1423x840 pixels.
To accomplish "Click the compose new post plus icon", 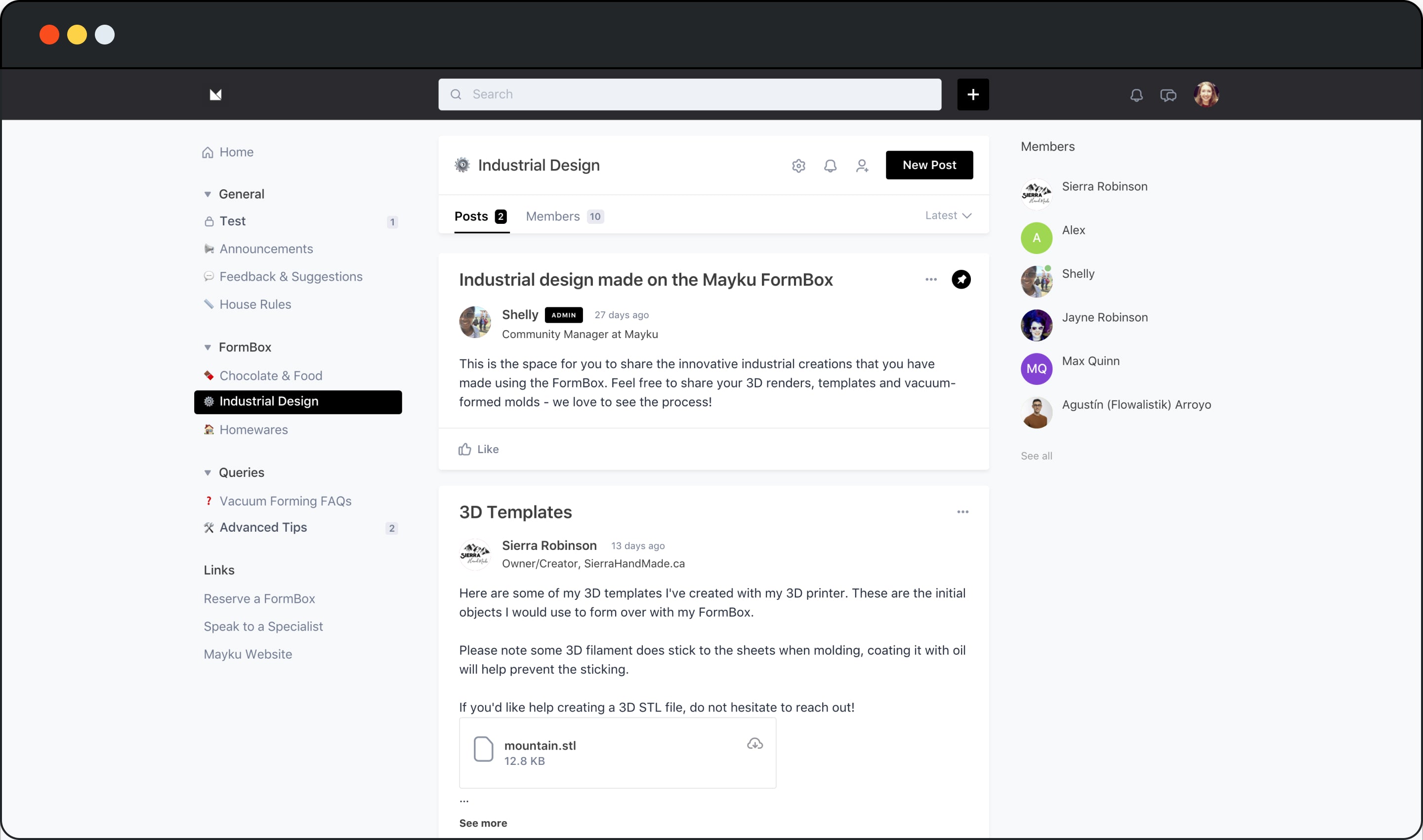I will click(973, 94).
